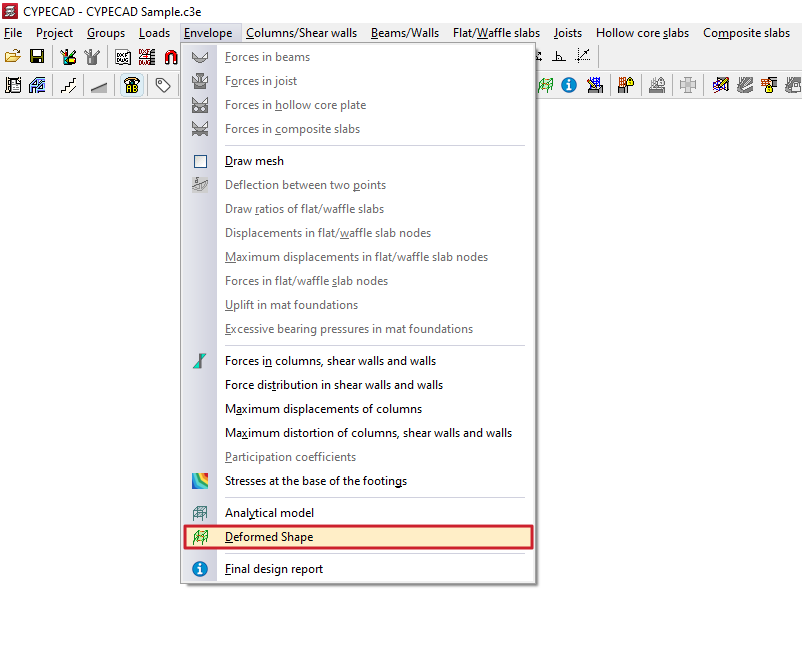The width and height of the screenshot is (802, 660).
Task: Select Maximum distortion of columns, shear walls and walls
Action: pyautogui.click(x=358, y=433)
